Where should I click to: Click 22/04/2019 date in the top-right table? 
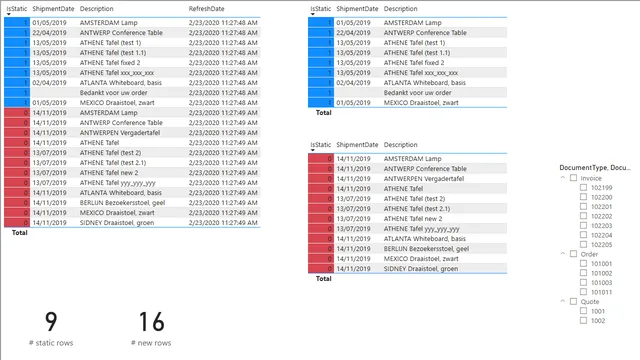pyautogui.click(x=353, y=33)
